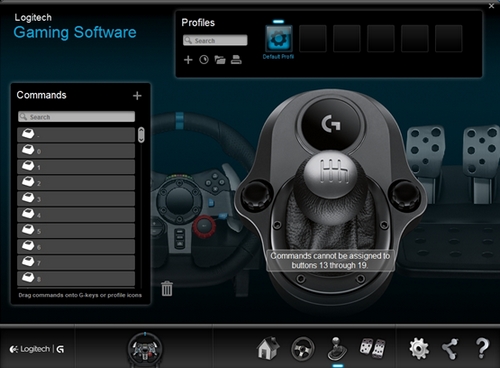Open the Home page icon
The width and height of the screenshot is (500, 368).
tap(268, 349)
